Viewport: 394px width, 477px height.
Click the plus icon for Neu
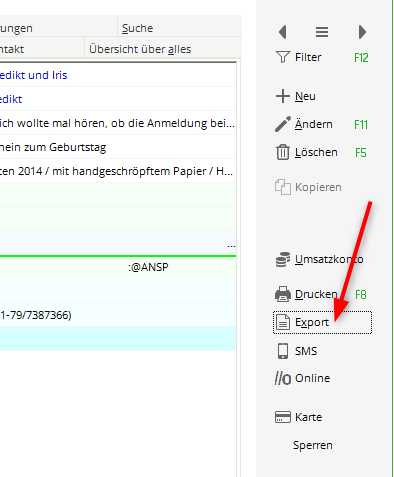283,96
